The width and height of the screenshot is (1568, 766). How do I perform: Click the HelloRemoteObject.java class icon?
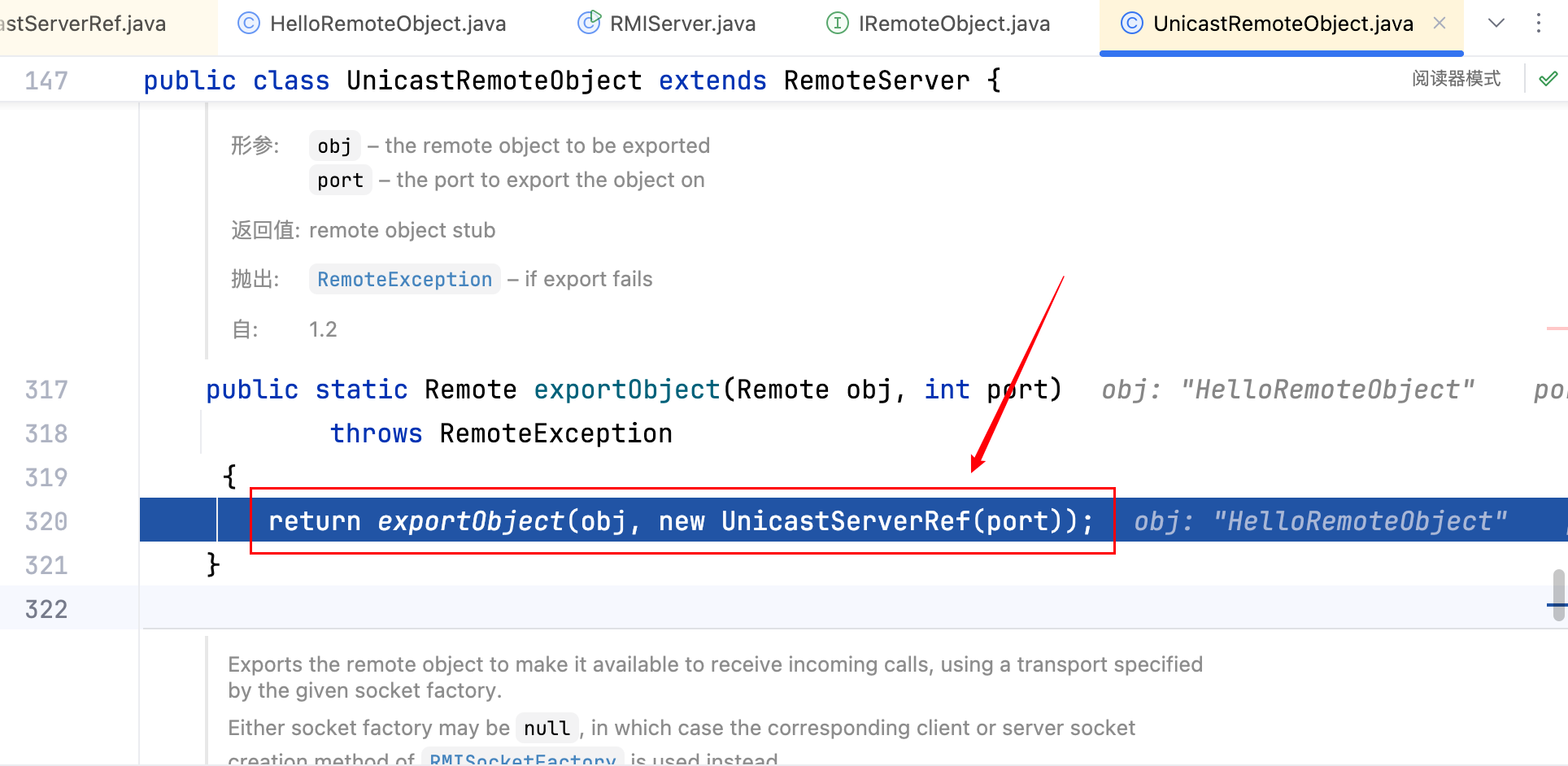click(x=248, y=24)
